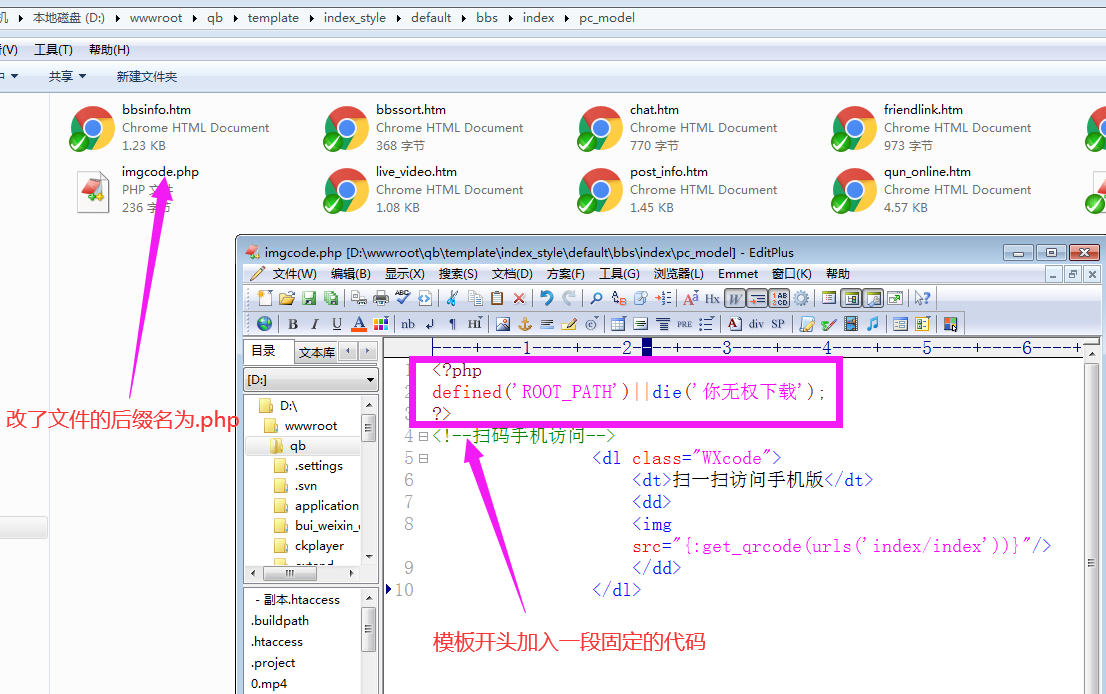
Task: Click the Print icon in EditPlus toolbar
Action: click(x=381, y=298)
